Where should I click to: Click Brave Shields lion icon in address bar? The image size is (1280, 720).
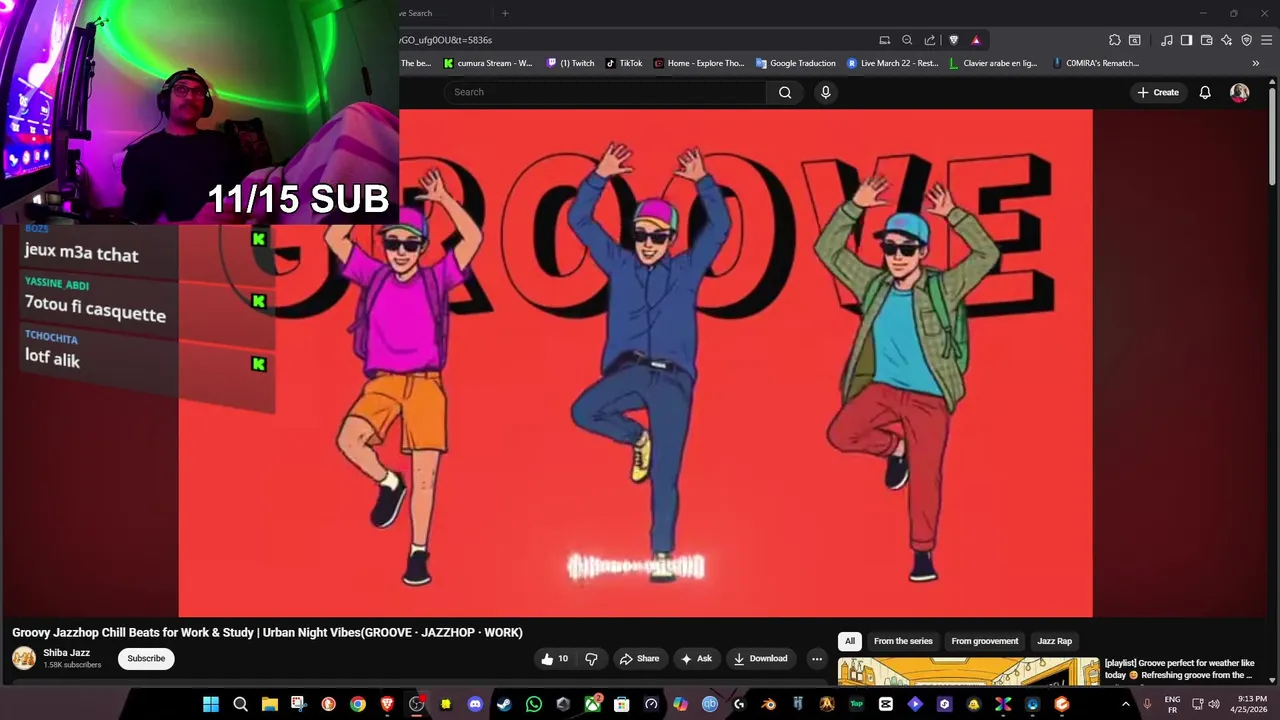953,40
